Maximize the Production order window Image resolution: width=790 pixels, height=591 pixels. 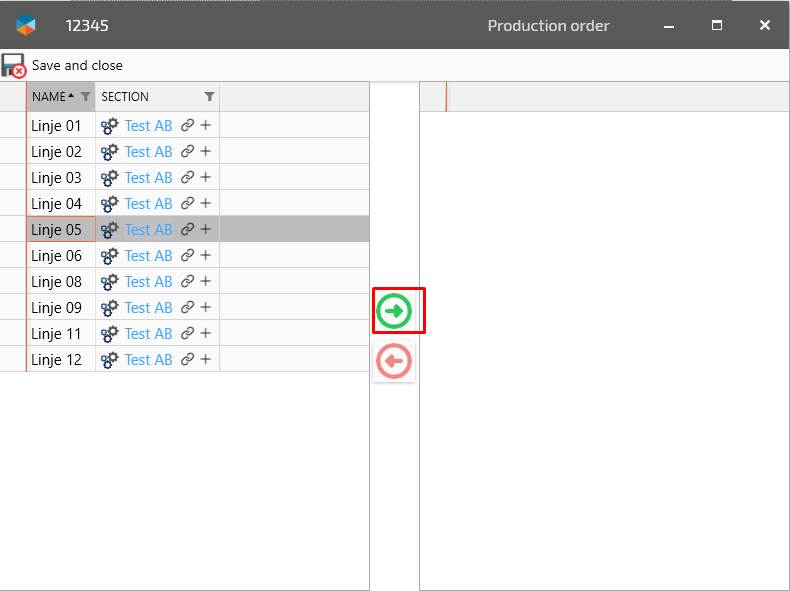717,25
